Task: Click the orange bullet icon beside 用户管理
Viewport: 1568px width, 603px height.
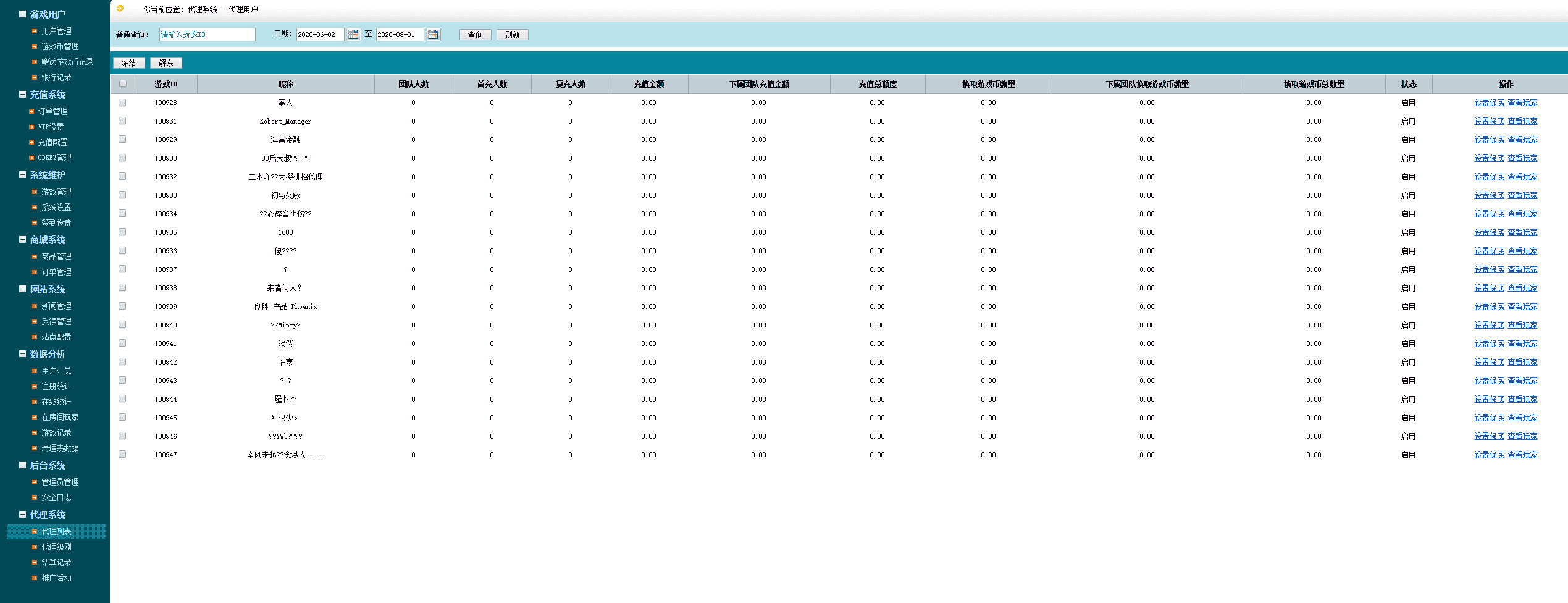Action: click(x=35, y=31)
